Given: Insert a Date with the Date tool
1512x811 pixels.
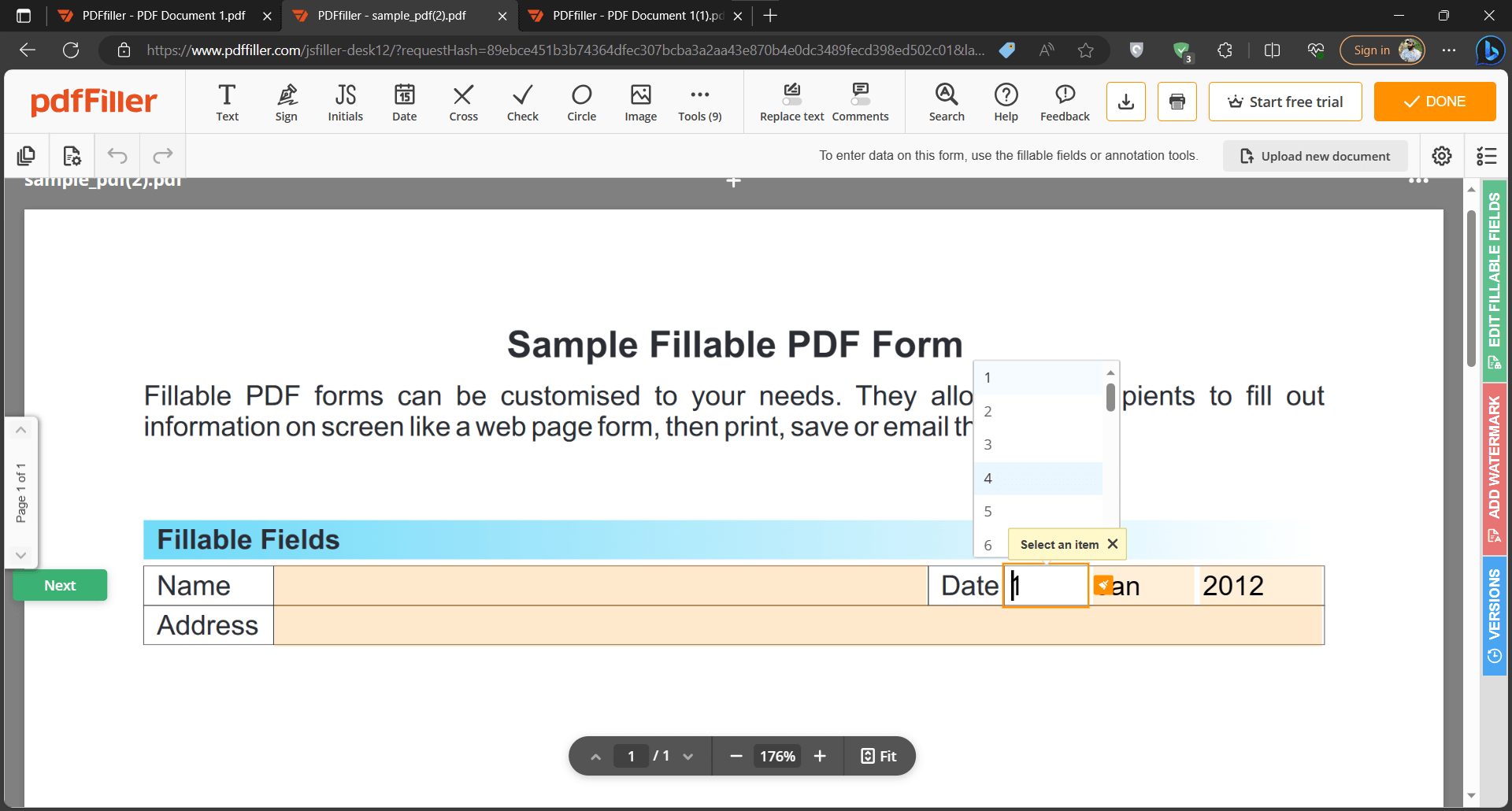Looking at the screenshot, I should 404,102.
